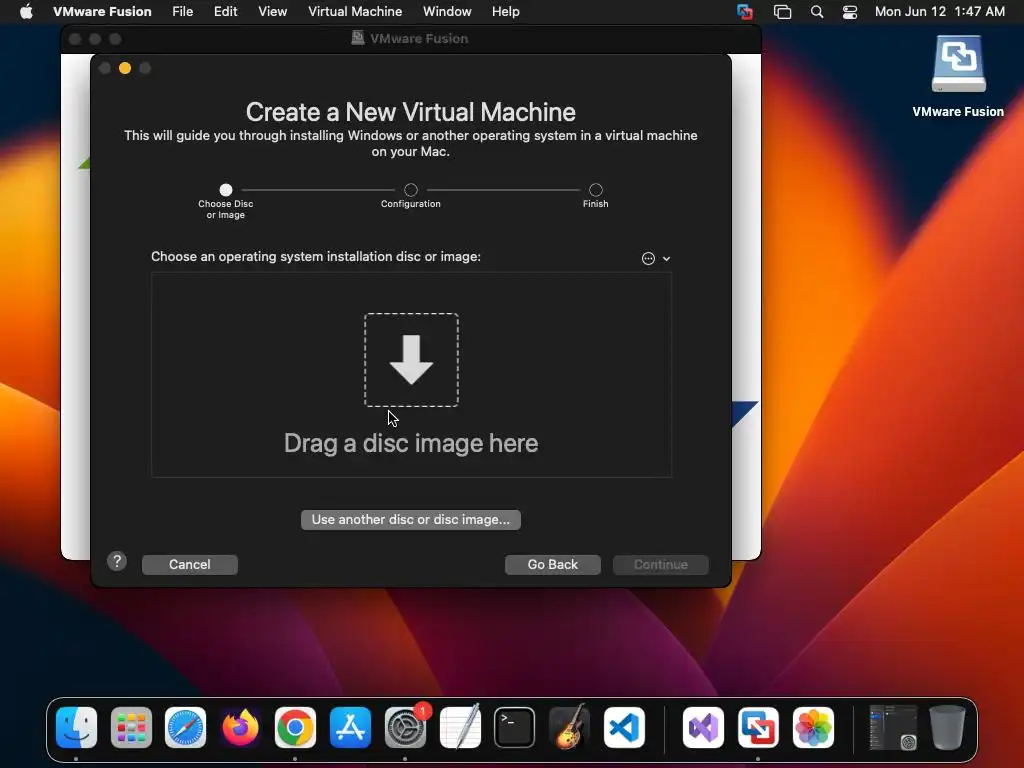Open System Settings from the Dock
Screen dimensions: 1024x768
(405, 728)
